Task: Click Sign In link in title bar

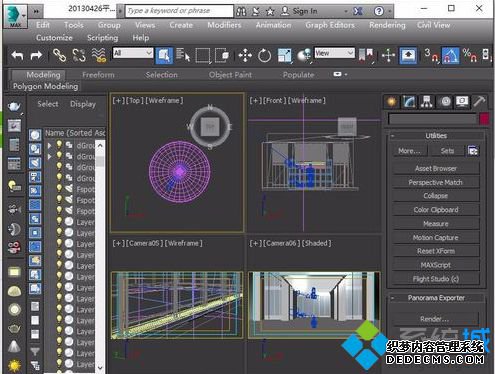Action: tap(305, 11)
